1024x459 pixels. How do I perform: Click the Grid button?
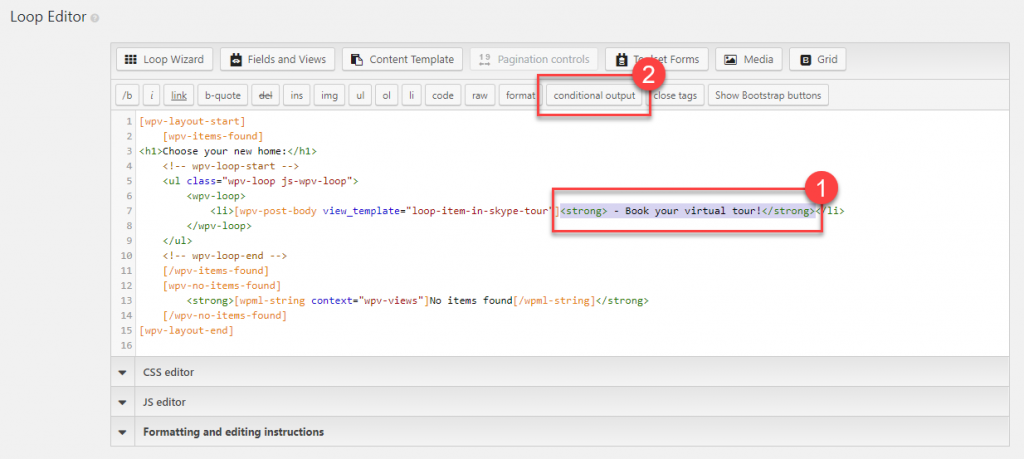point(818,59)
